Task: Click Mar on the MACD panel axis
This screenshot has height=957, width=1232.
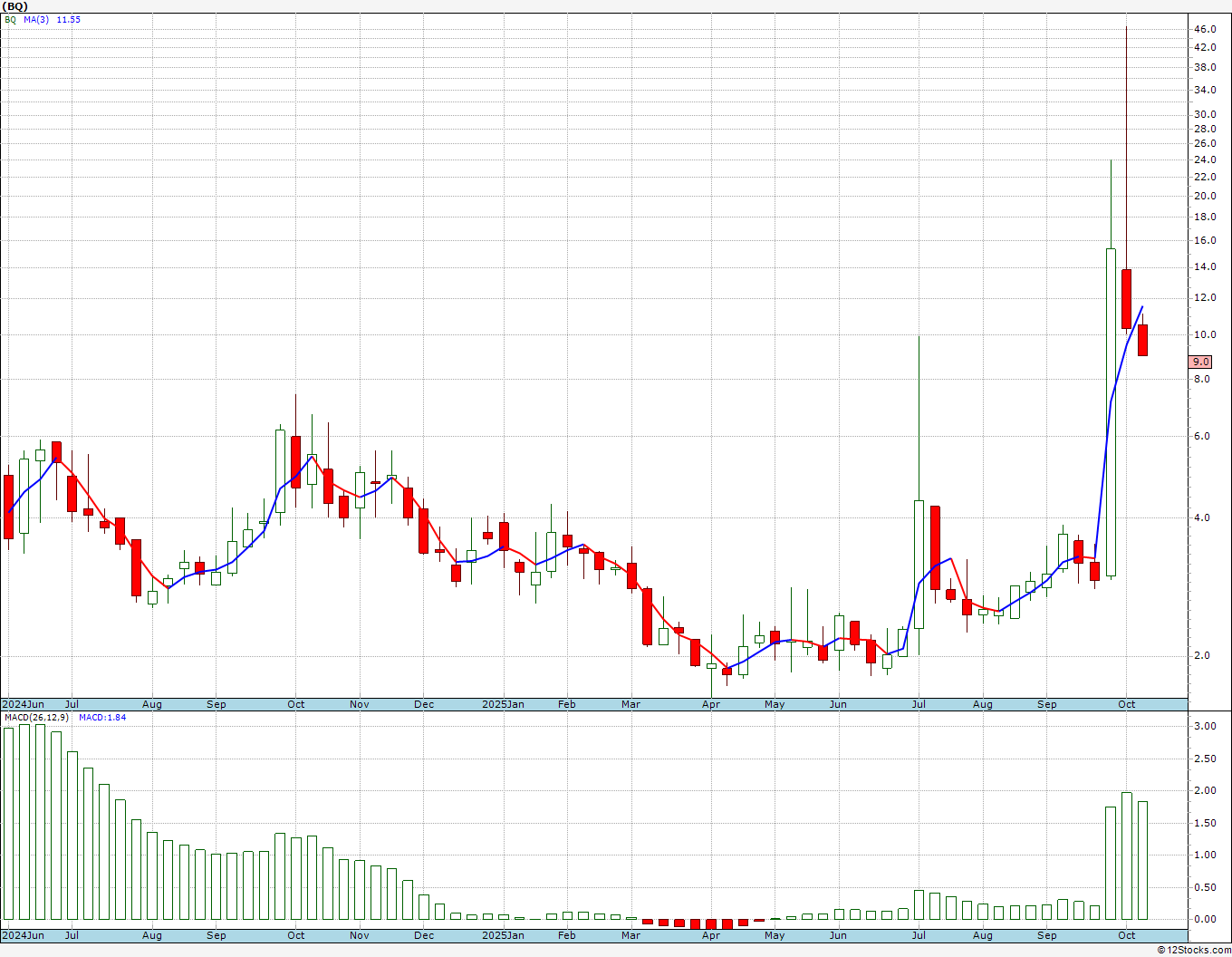Action: [631, 935]
